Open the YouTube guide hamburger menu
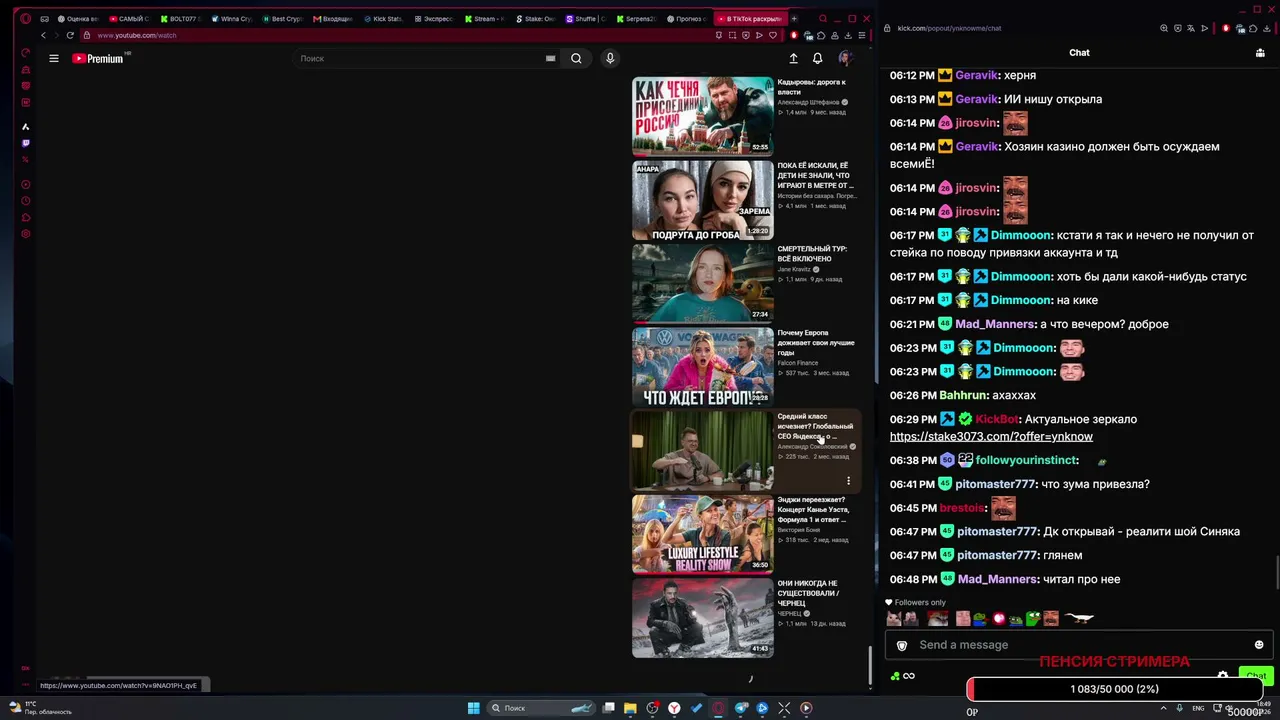 pos(54,59)
